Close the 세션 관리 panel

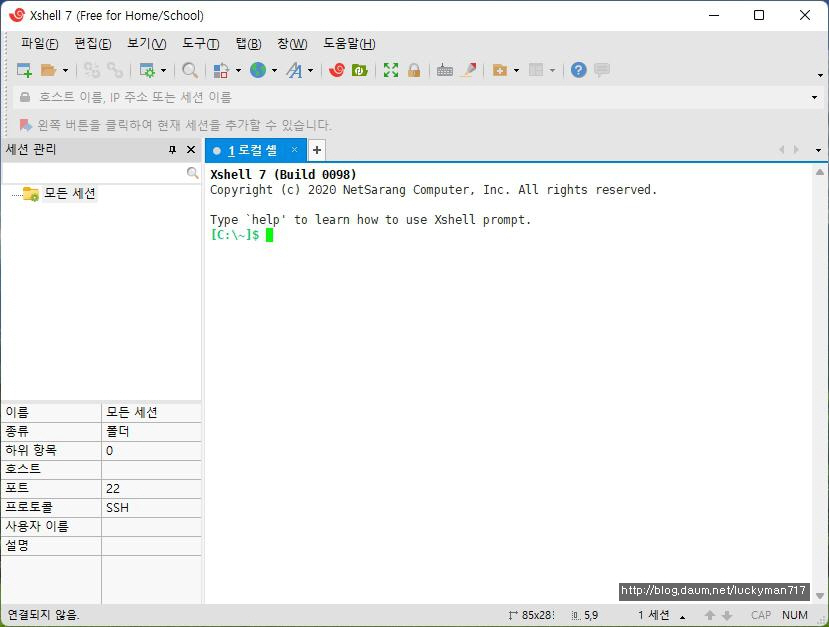pyautogui.click(x=191, y=150)
